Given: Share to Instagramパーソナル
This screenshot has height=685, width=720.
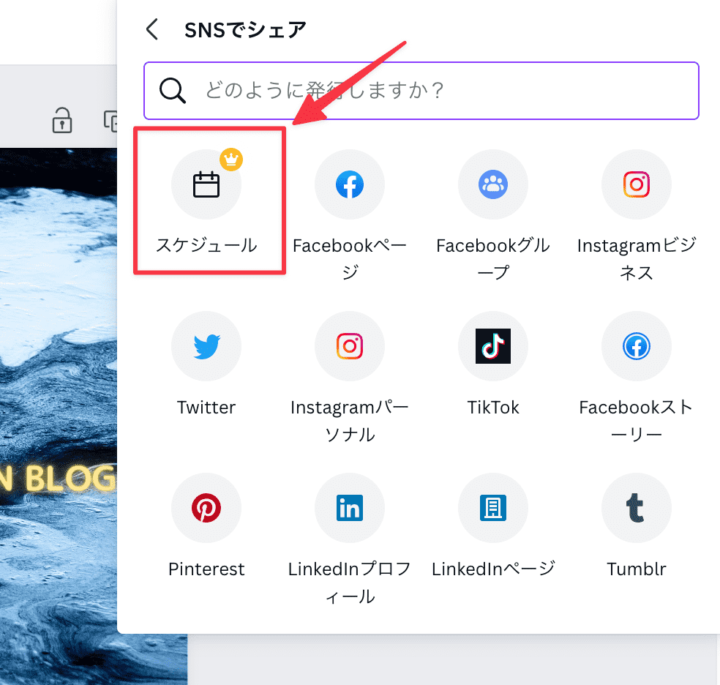Looking at the screenshot, I should point(349,346).
